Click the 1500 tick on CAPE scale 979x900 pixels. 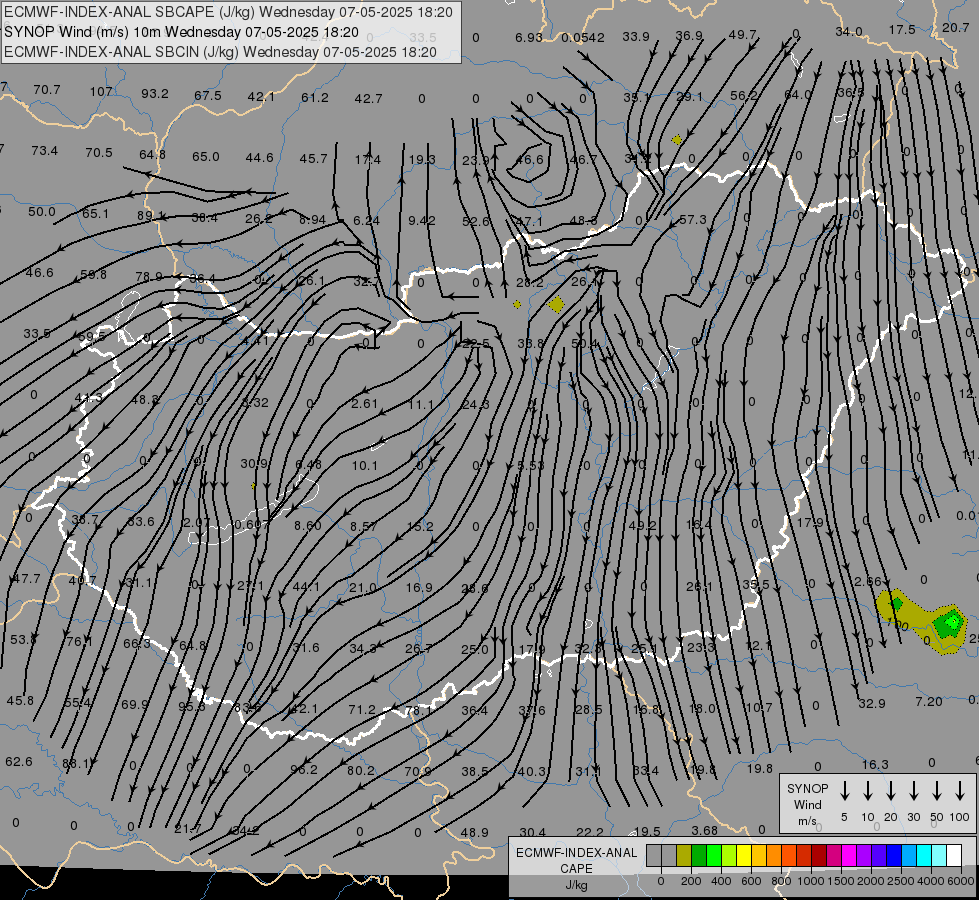[x=840, y=881]
